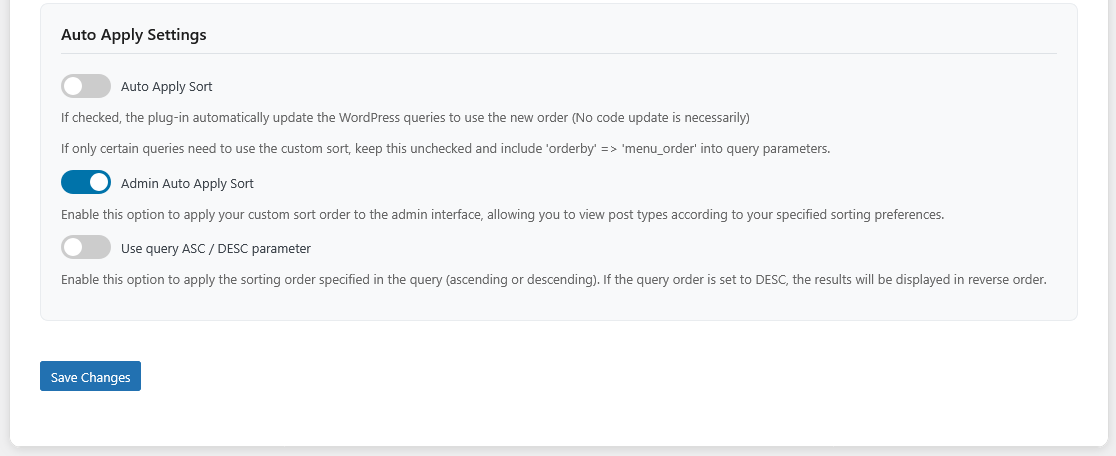
Task: Click the "Auto Apply Settings" heading
Action: tap(134, 35)
